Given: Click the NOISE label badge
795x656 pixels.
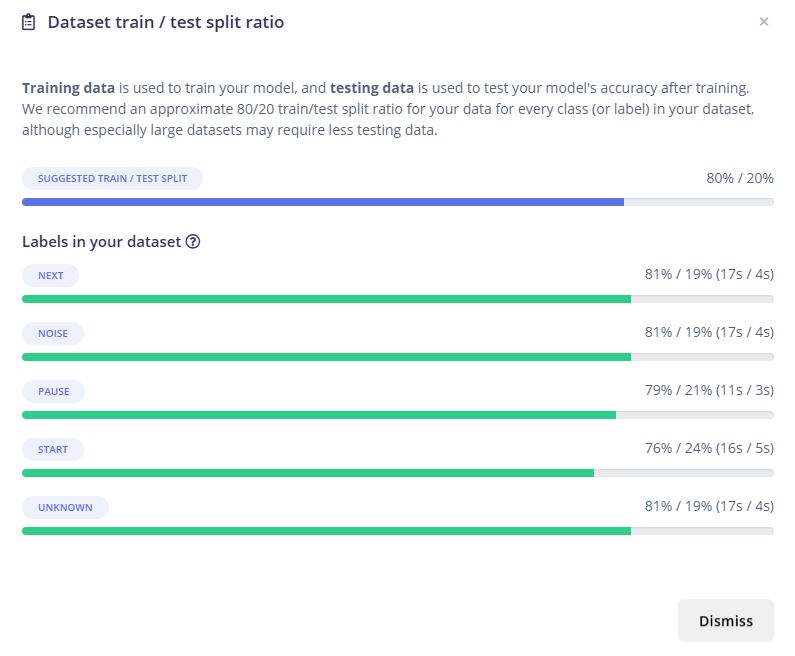Looking at the screenshot, I should click(x=53, y=333).
